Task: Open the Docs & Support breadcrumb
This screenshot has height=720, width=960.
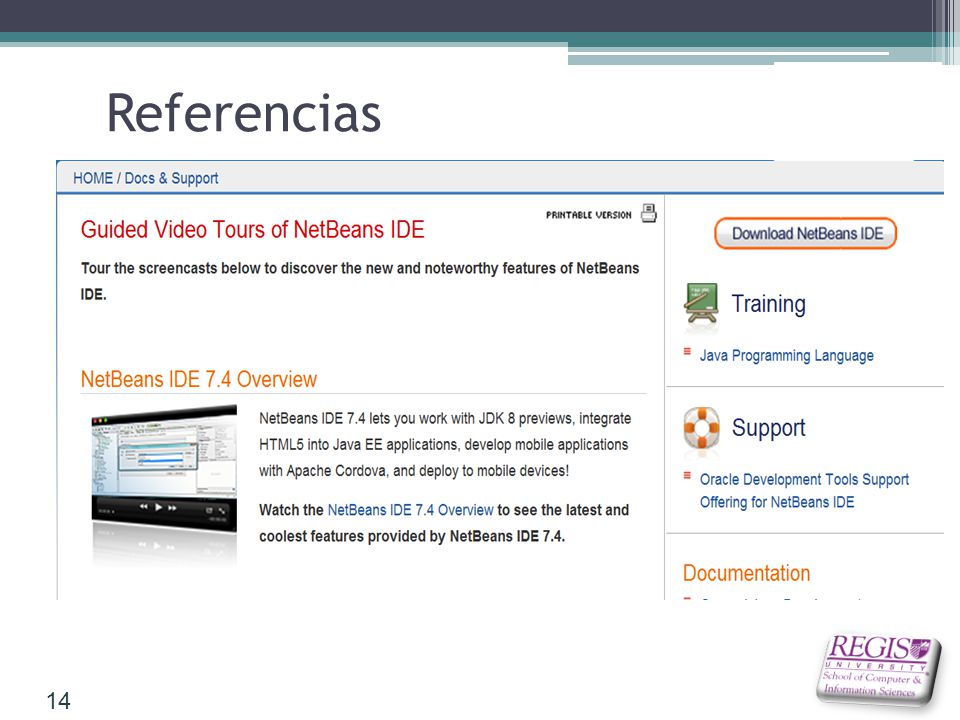Action: click(171, 178)
